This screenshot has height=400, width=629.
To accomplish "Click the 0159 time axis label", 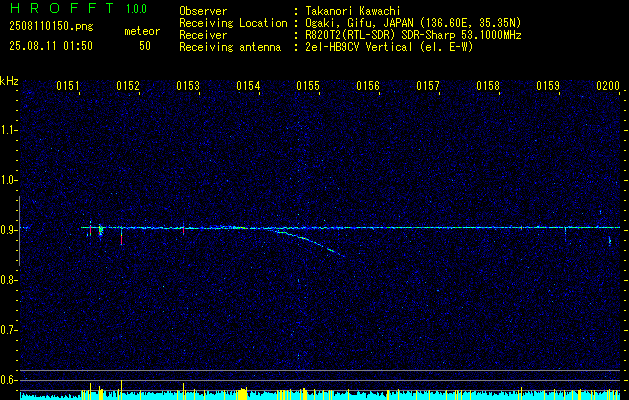I will point(548,86).
